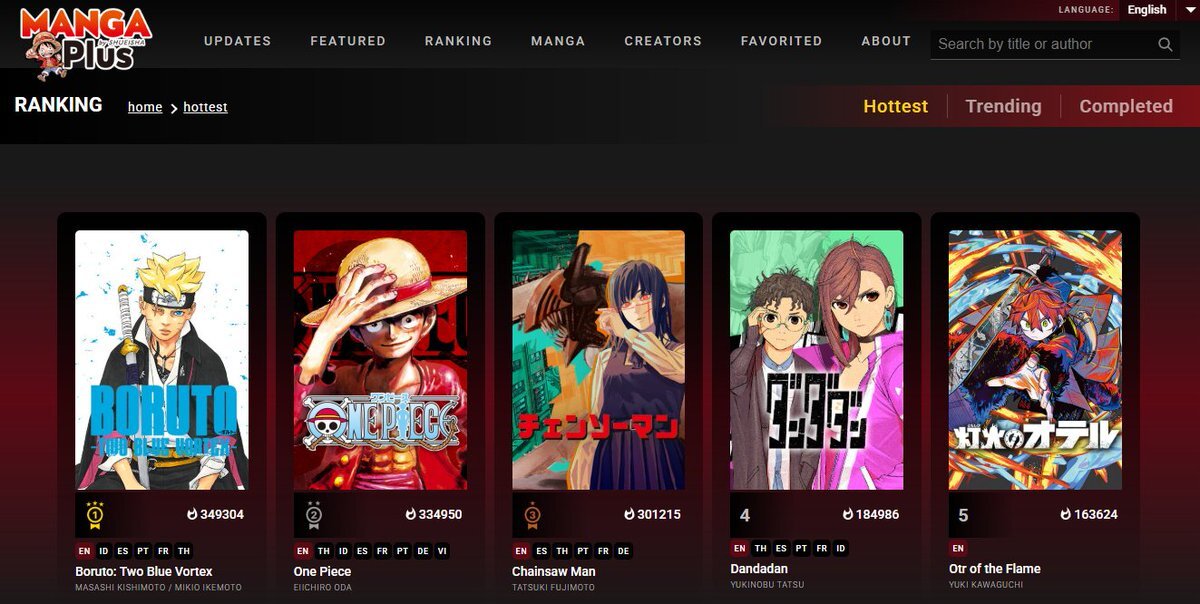This screenshot has height=604, width=1200.
Task: Click the view count 184986
Action: (x=877, y=515)
